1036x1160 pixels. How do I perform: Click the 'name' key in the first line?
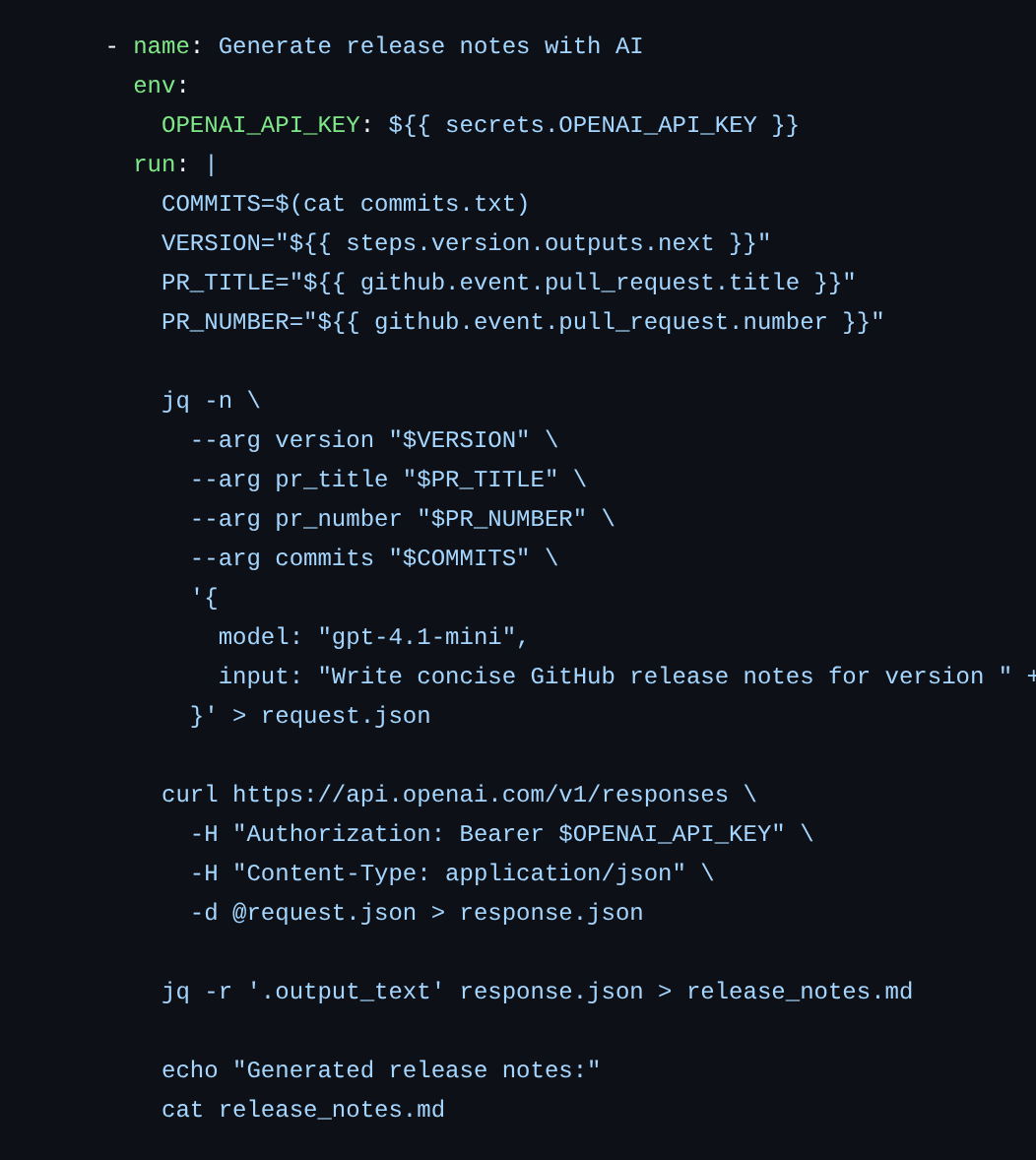pos(162,46)
